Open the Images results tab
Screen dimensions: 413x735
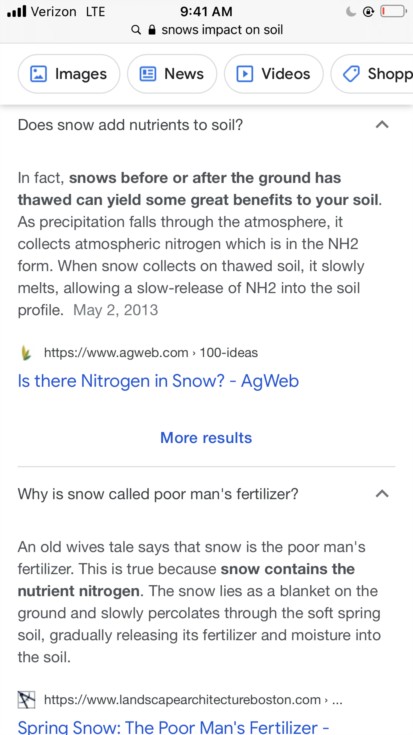coord(69,74)
